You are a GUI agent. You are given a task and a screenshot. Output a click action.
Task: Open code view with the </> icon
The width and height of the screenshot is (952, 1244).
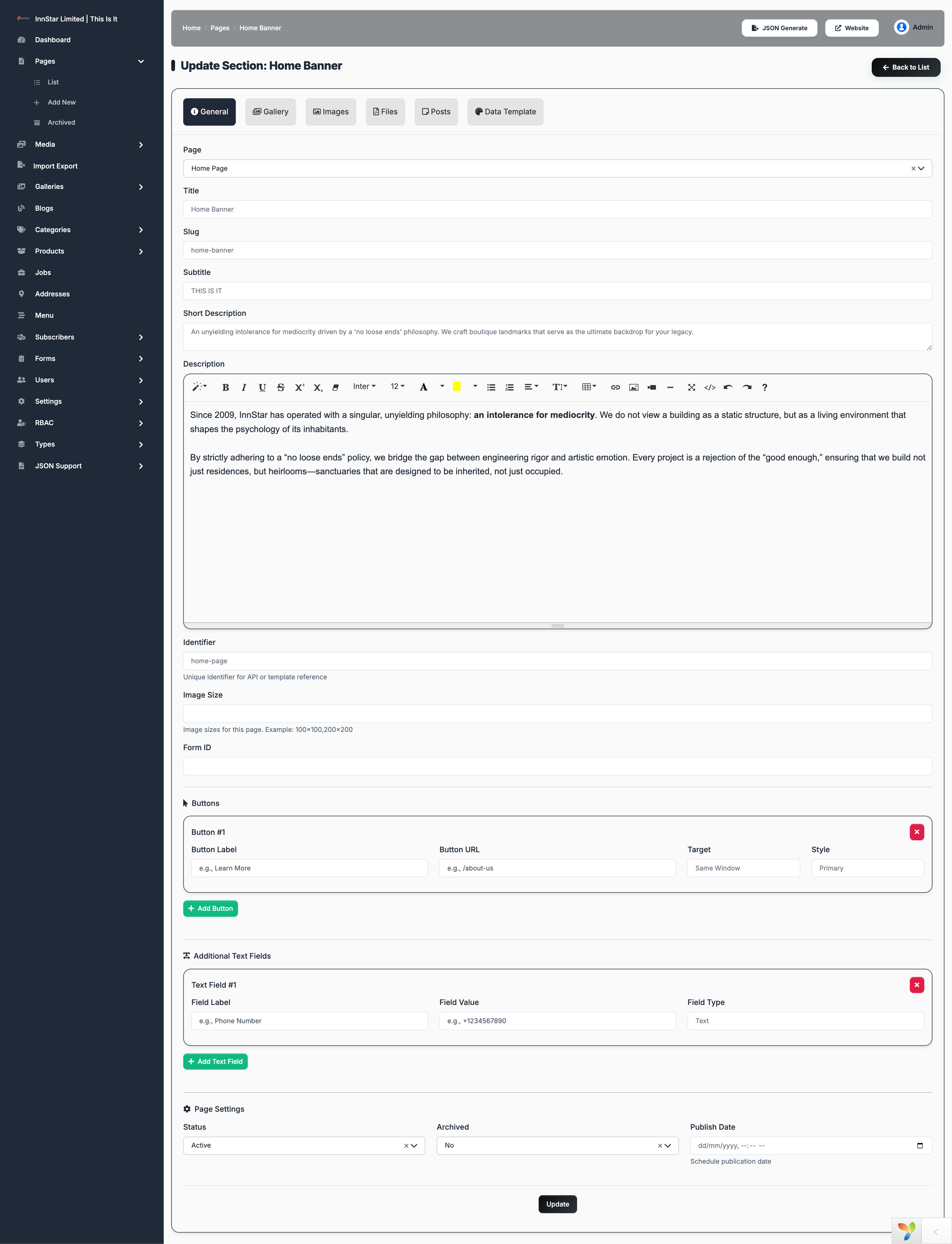(x=710, y=387)
